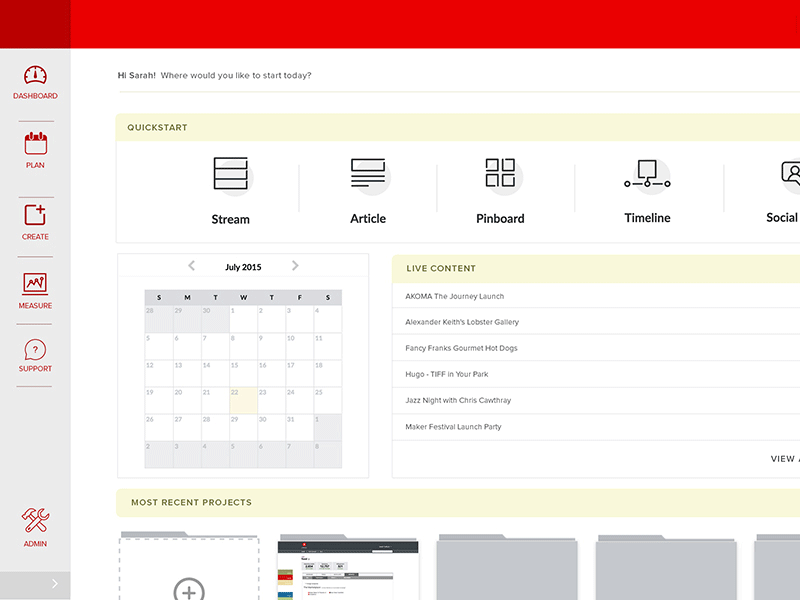This screenshot has height=600, width=800.
Task: Select July 1 in the calendar
Action: pos(243,319)
